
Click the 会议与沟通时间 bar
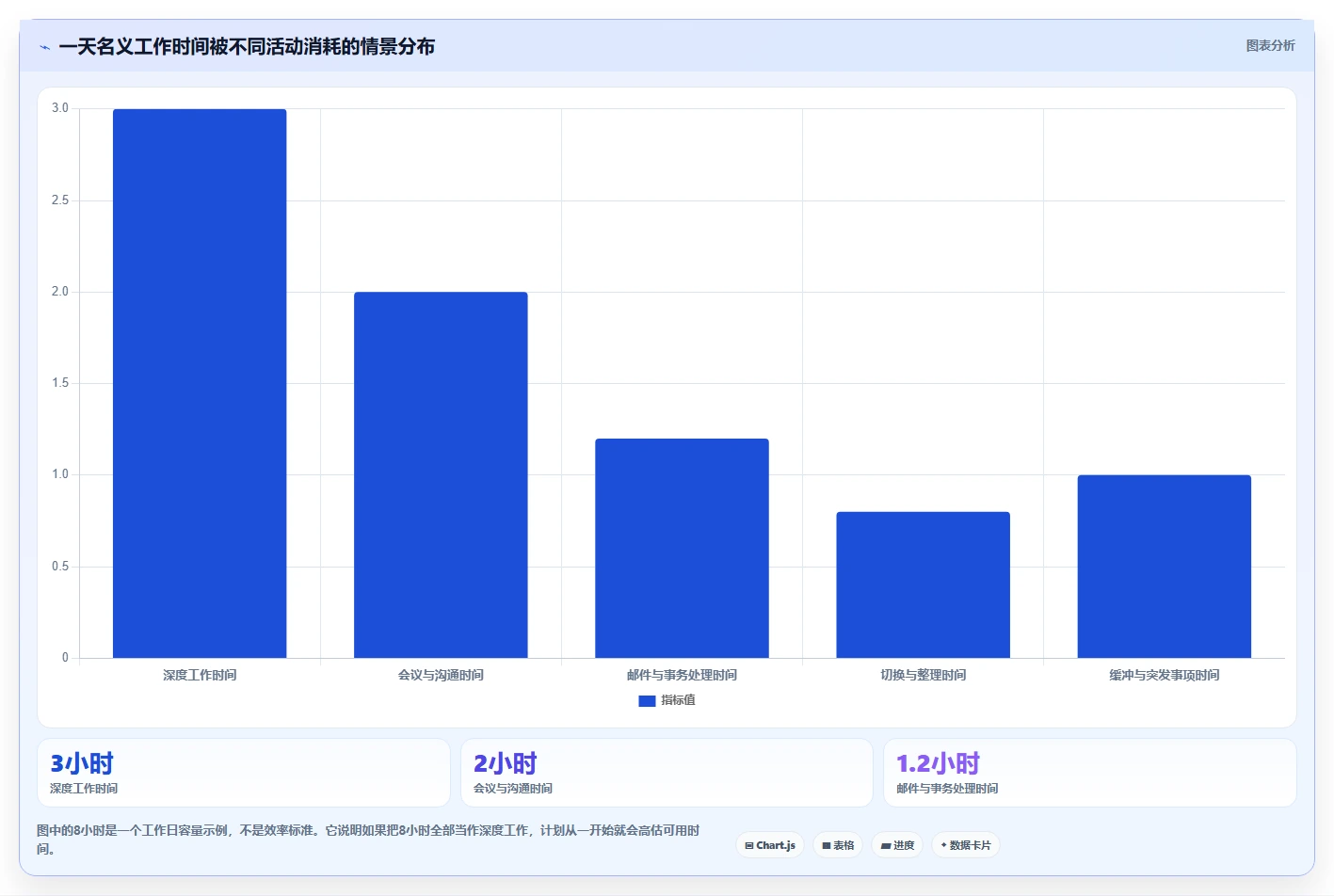(x=441, y=474)
